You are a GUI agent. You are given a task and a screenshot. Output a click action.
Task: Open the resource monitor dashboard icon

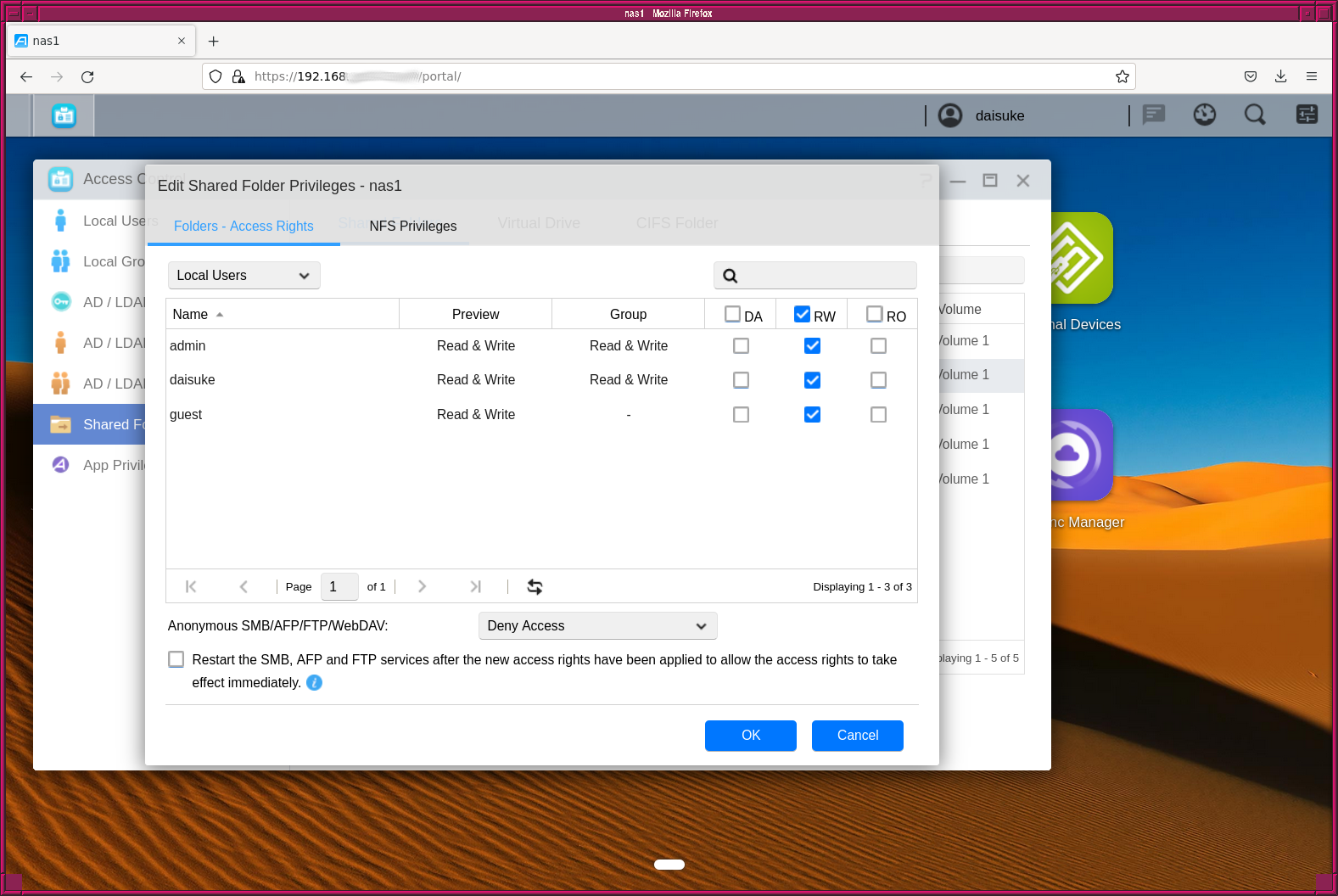[x=1204, y=115]
